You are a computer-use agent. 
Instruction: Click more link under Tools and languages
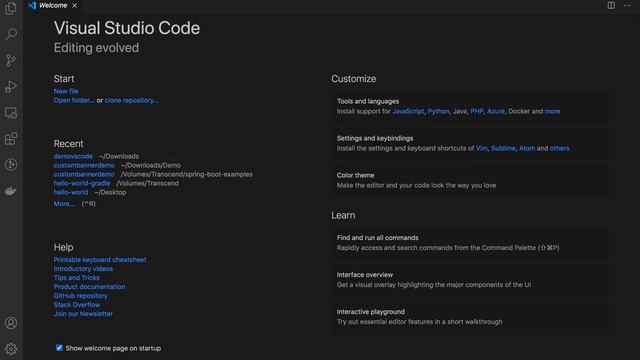click(552, 111)
